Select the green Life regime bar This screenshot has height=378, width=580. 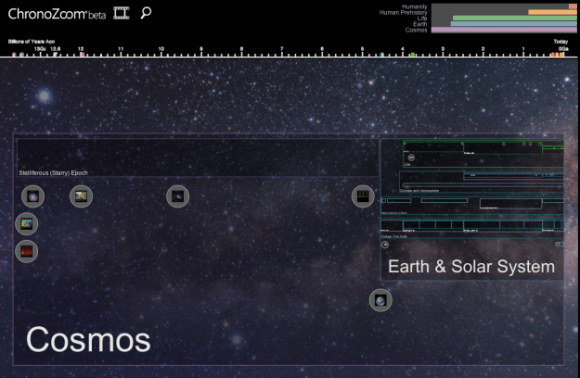pyautogui.click(x=515, y=18)
